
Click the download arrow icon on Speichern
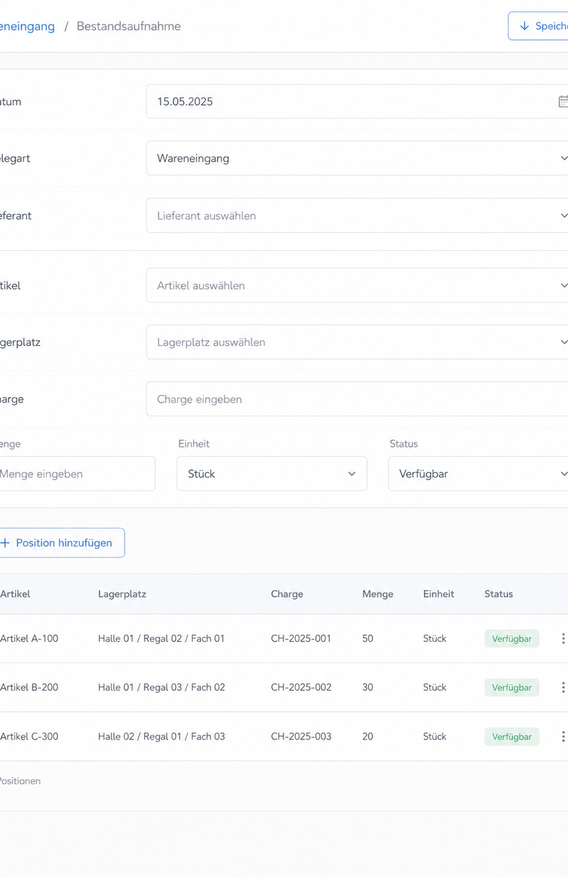[524, 26]
